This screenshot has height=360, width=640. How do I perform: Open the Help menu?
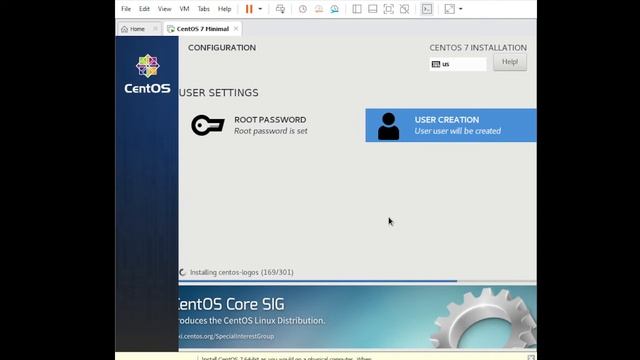(x=224, y=9)
